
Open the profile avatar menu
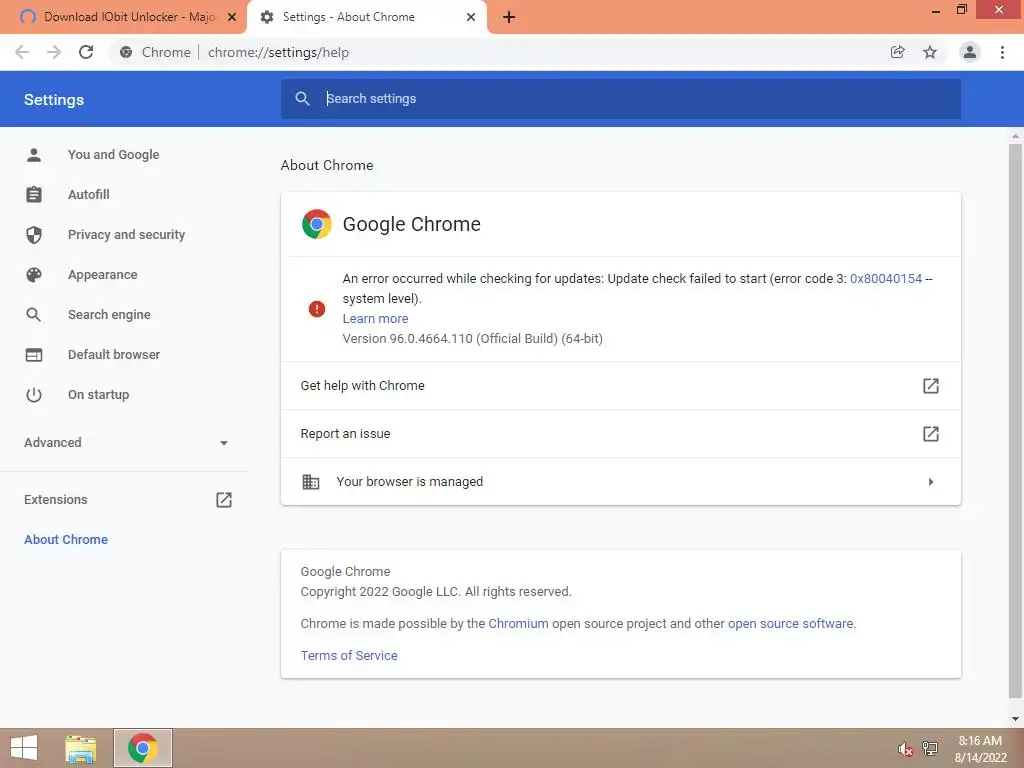[970, 52]
